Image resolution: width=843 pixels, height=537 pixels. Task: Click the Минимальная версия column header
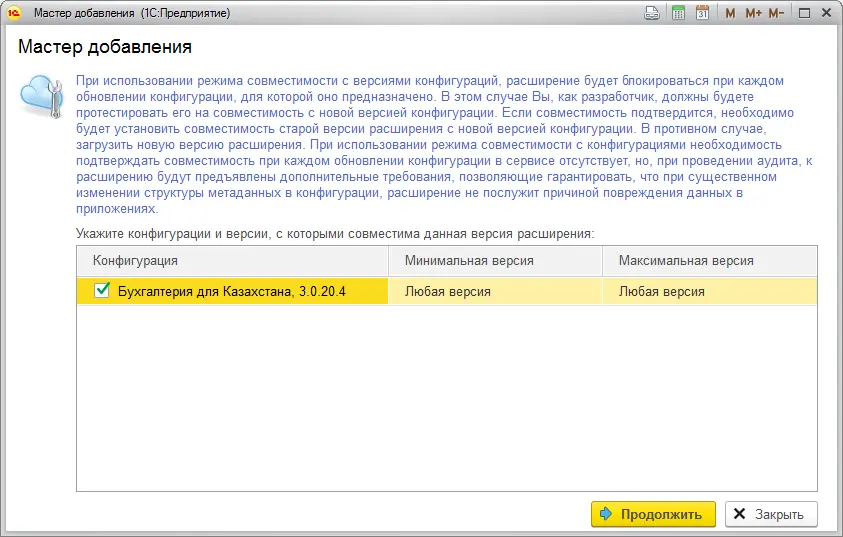pyautogui.click(x=495, y=261)
